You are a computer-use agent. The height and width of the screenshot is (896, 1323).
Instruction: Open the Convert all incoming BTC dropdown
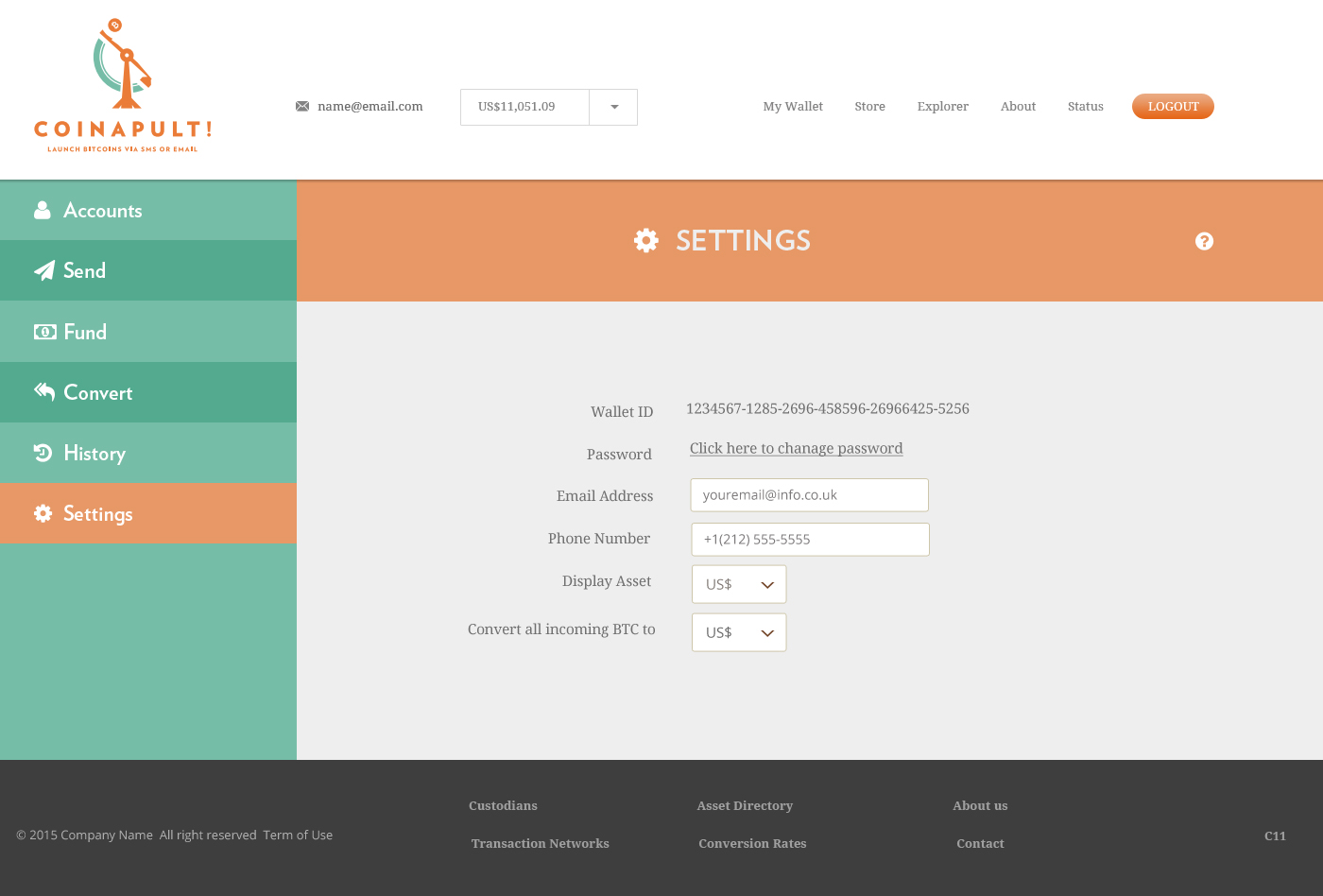tap(739, 632)
